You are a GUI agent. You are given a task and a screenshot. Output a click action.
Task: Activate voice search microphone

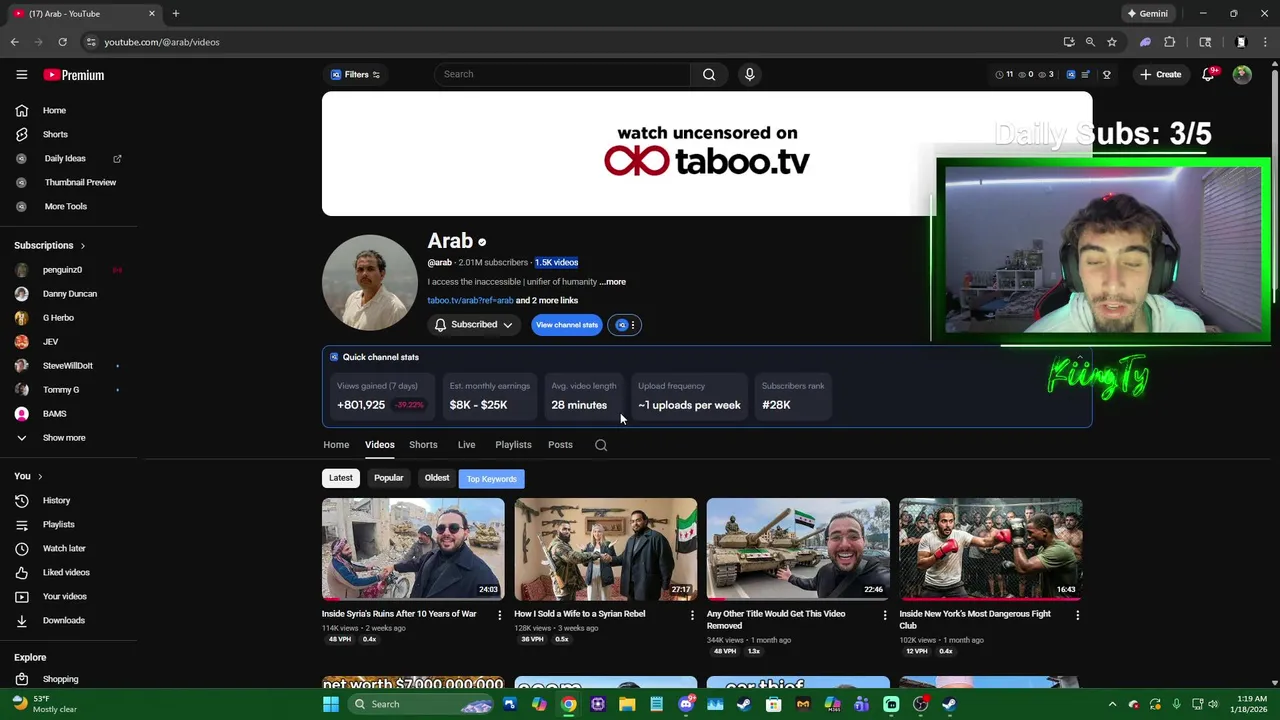(749, 74)
